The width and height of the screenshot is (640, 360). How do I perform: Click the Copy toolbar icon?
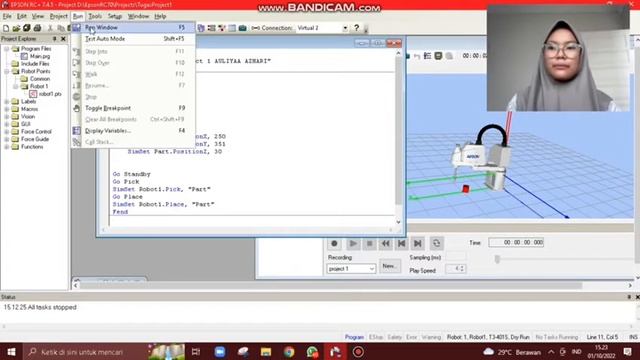point(60,28)
